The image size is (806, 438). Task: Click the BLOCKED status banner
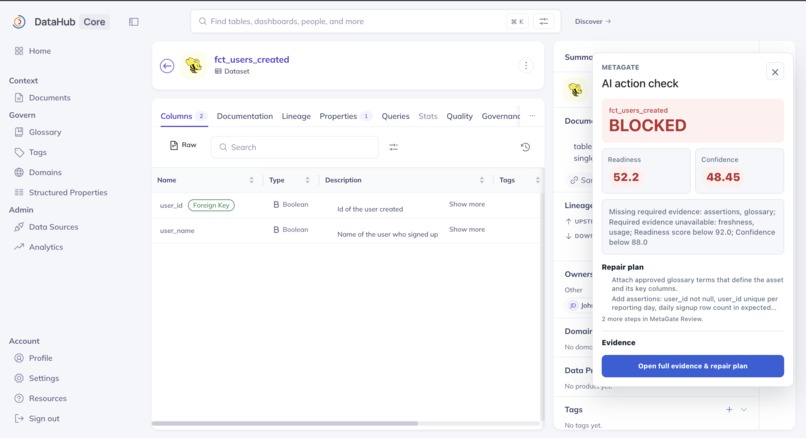(x=692, y=120)
